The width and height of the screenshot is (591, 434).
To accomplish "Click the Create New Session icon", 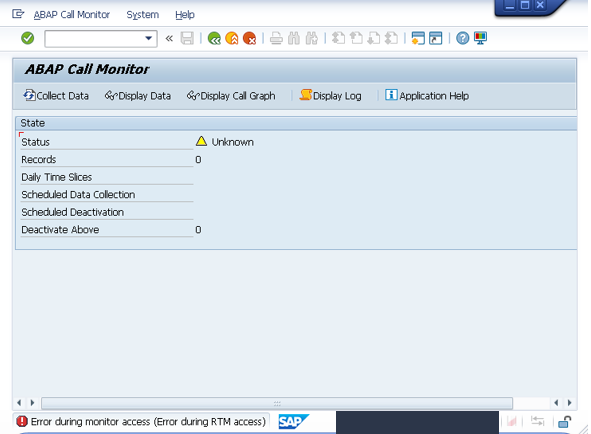I will click(x=418, y=38).
